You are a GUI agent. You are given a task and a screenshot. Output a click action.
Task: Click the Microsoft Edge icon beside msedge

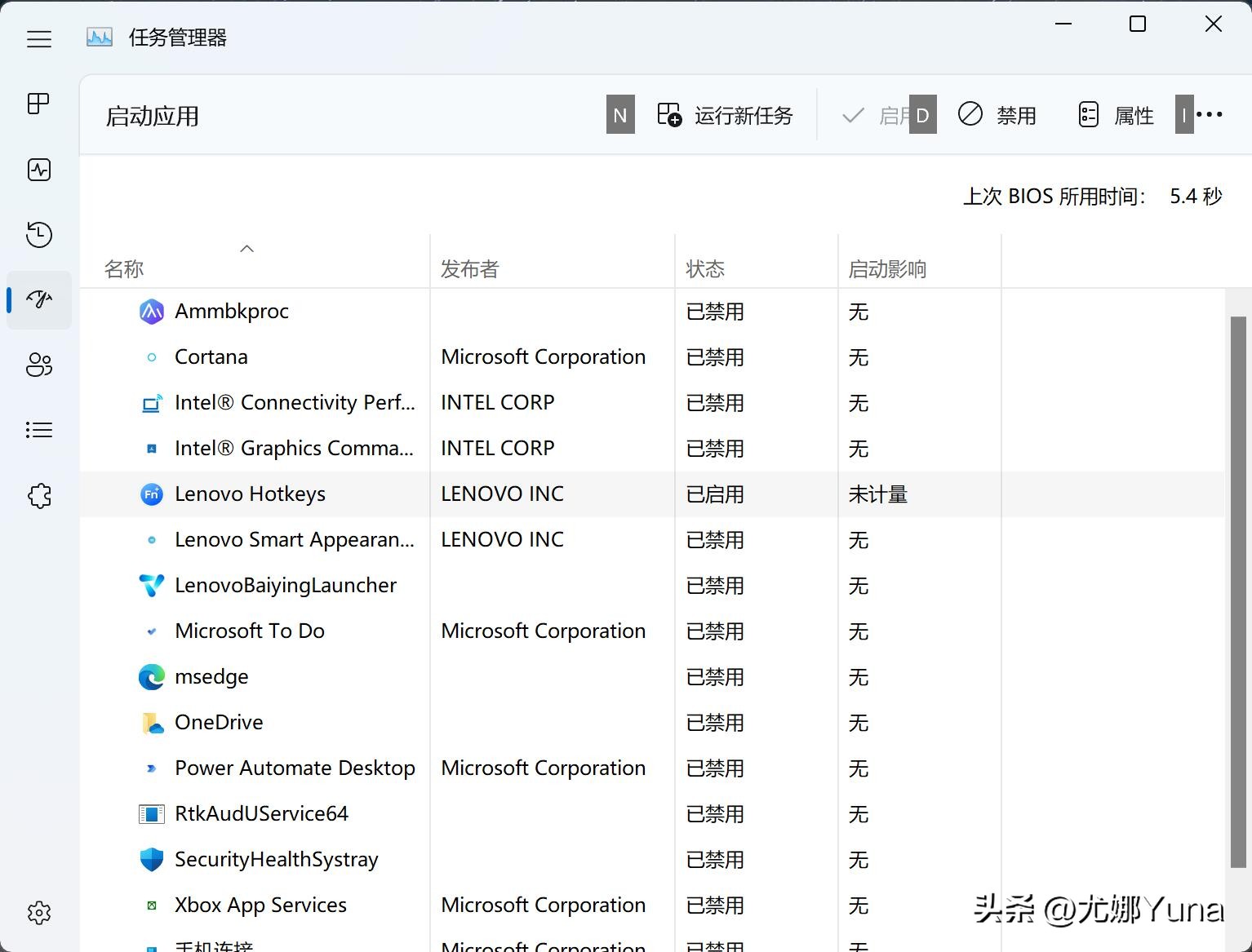coord(151,676)
